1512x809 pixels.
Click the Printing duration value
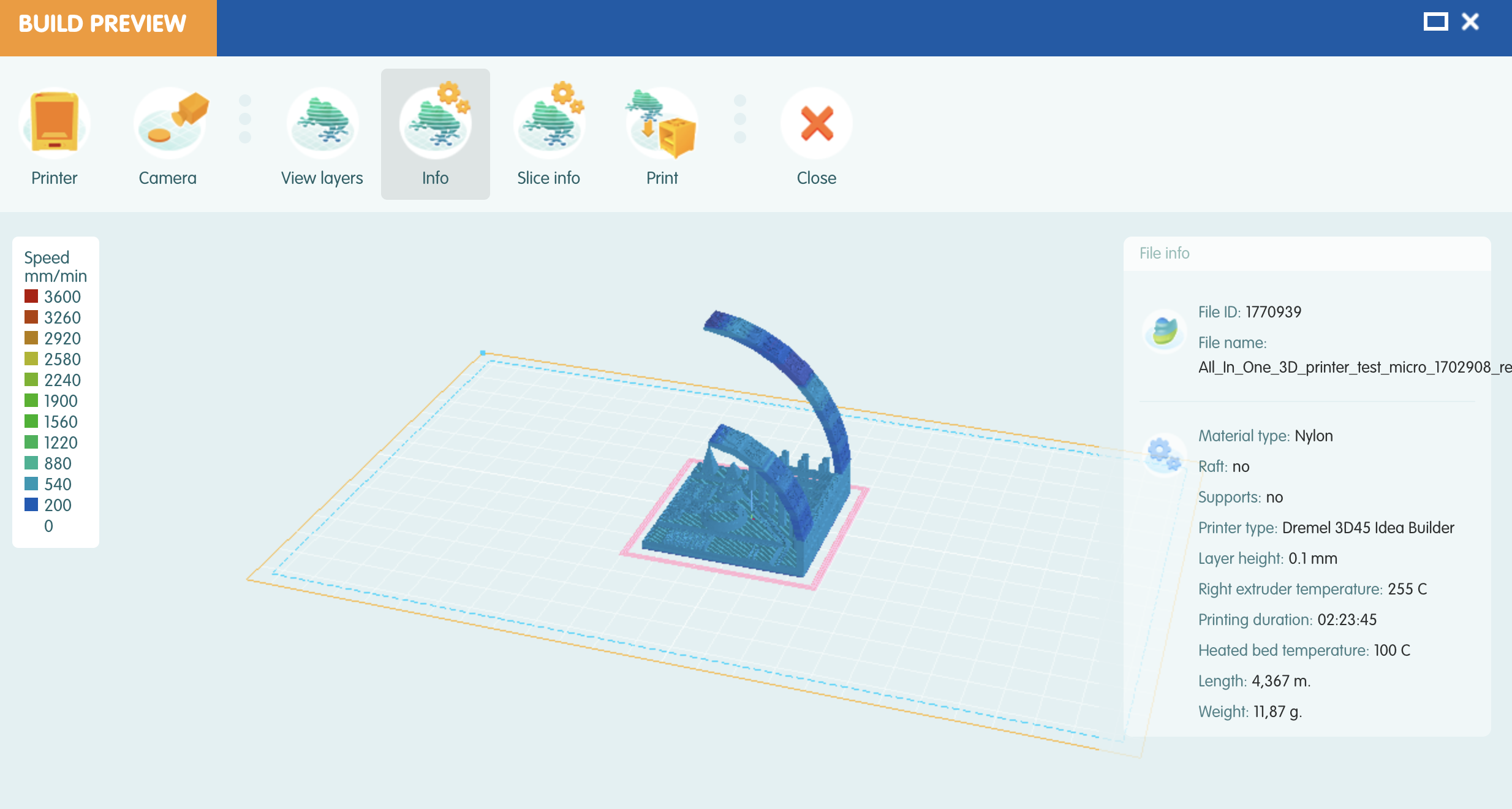tap(1347, 620)
